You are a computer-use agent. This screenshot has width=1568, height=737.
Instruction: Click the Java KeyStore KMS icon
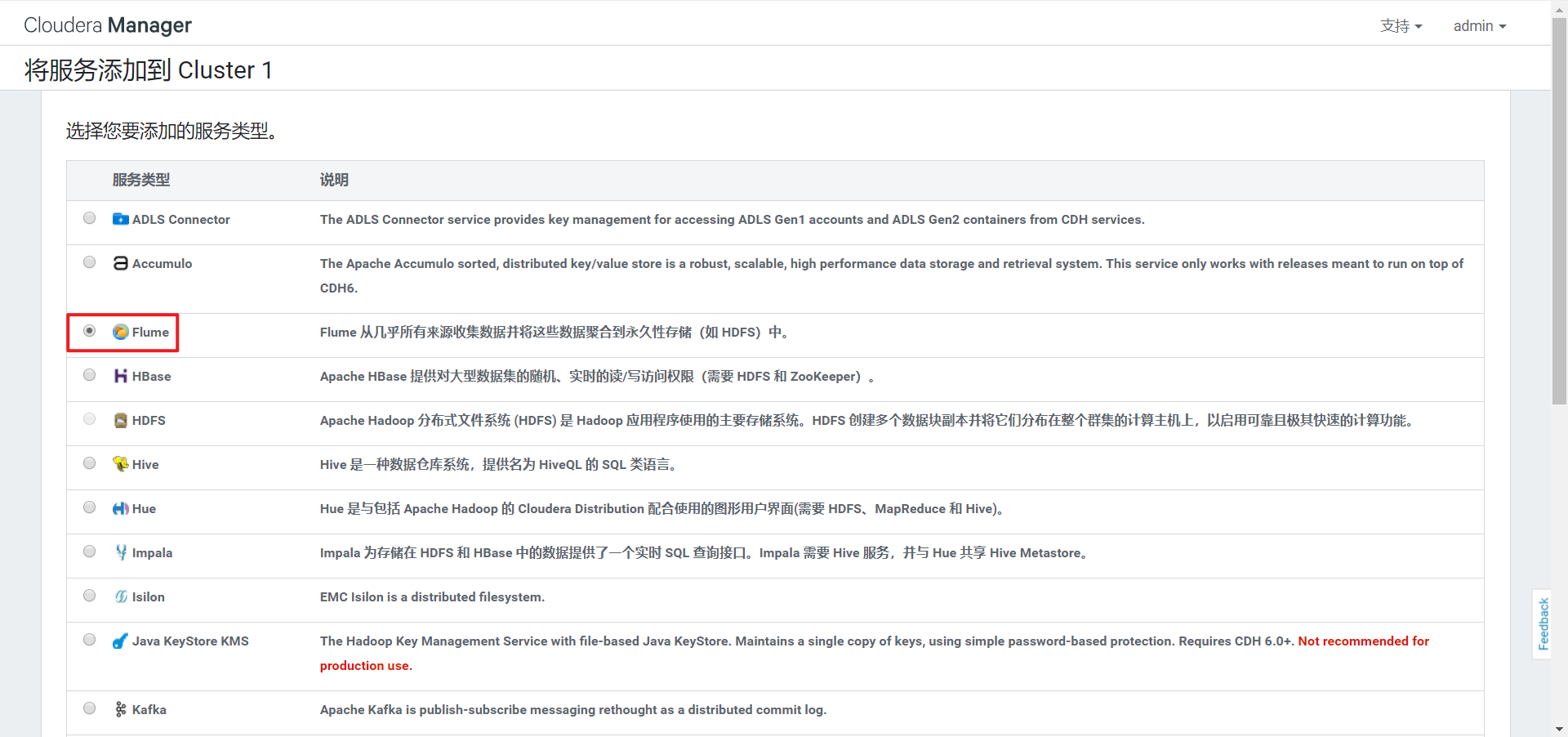click(121, 641)
